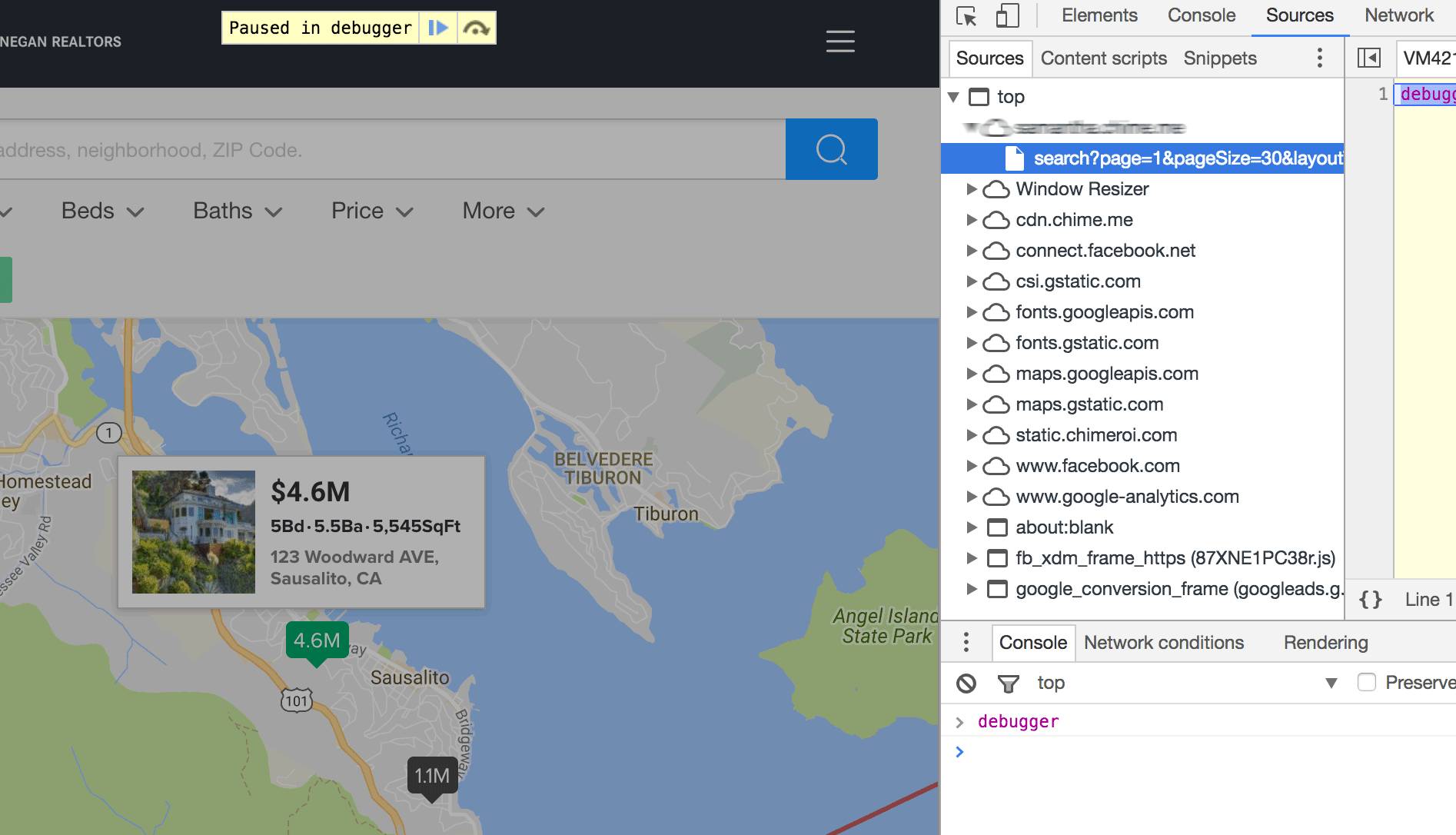Open the console filter funnel icon
This screenshot has width=1456, height=835.
point(1008,683)
